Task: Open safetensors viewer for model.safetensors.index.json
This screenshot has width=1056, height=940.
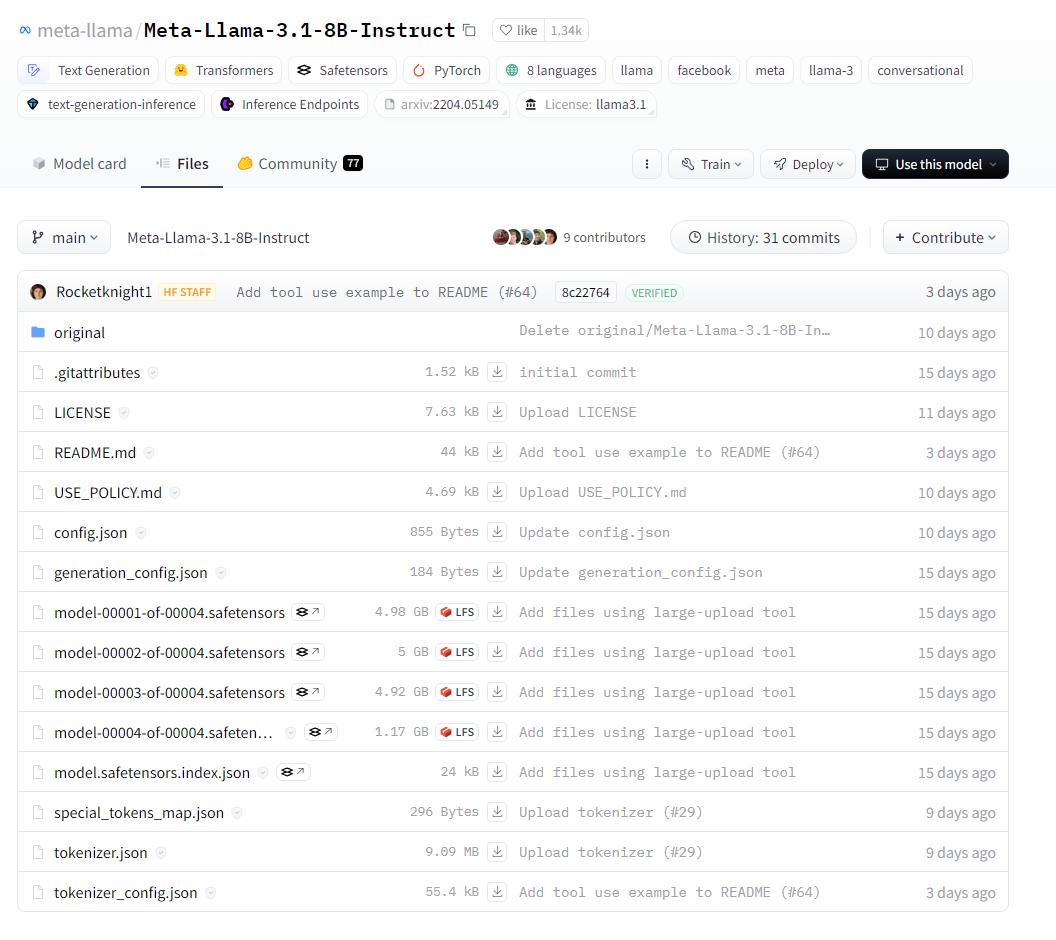Action: tap(294, 772)
